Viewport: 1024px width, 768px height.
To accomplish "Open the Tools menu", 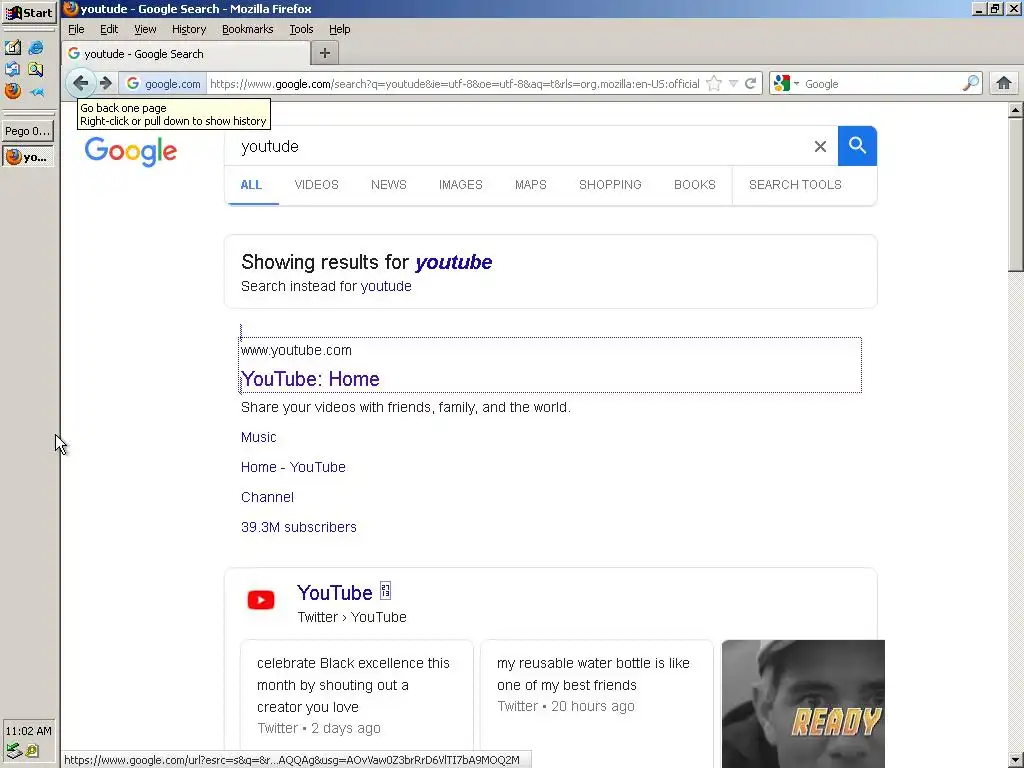I will pyautogui.click(x=301, y=29).
